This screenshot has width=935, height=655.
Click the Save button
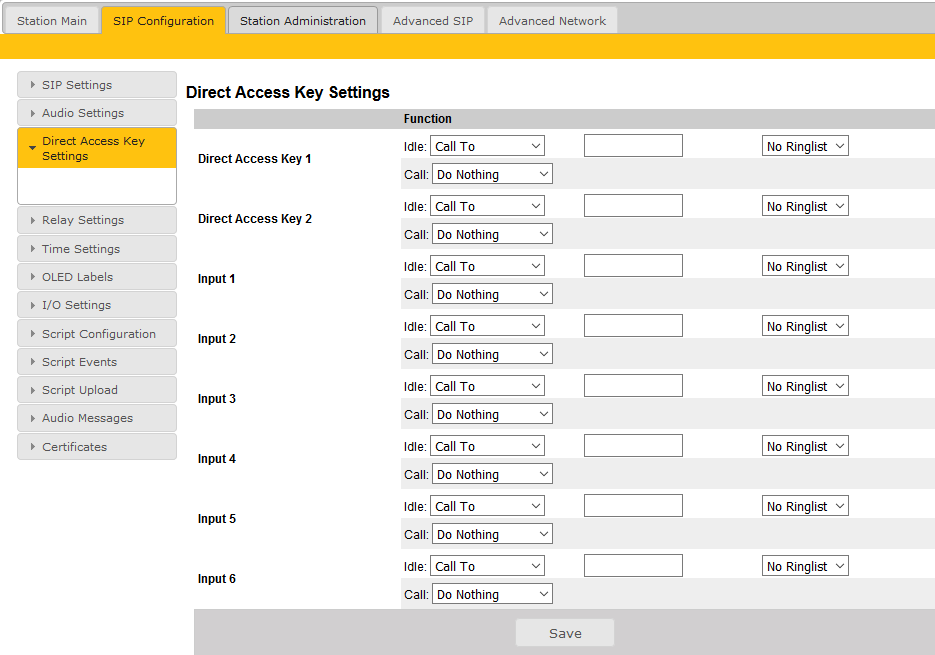pos(565,633)
